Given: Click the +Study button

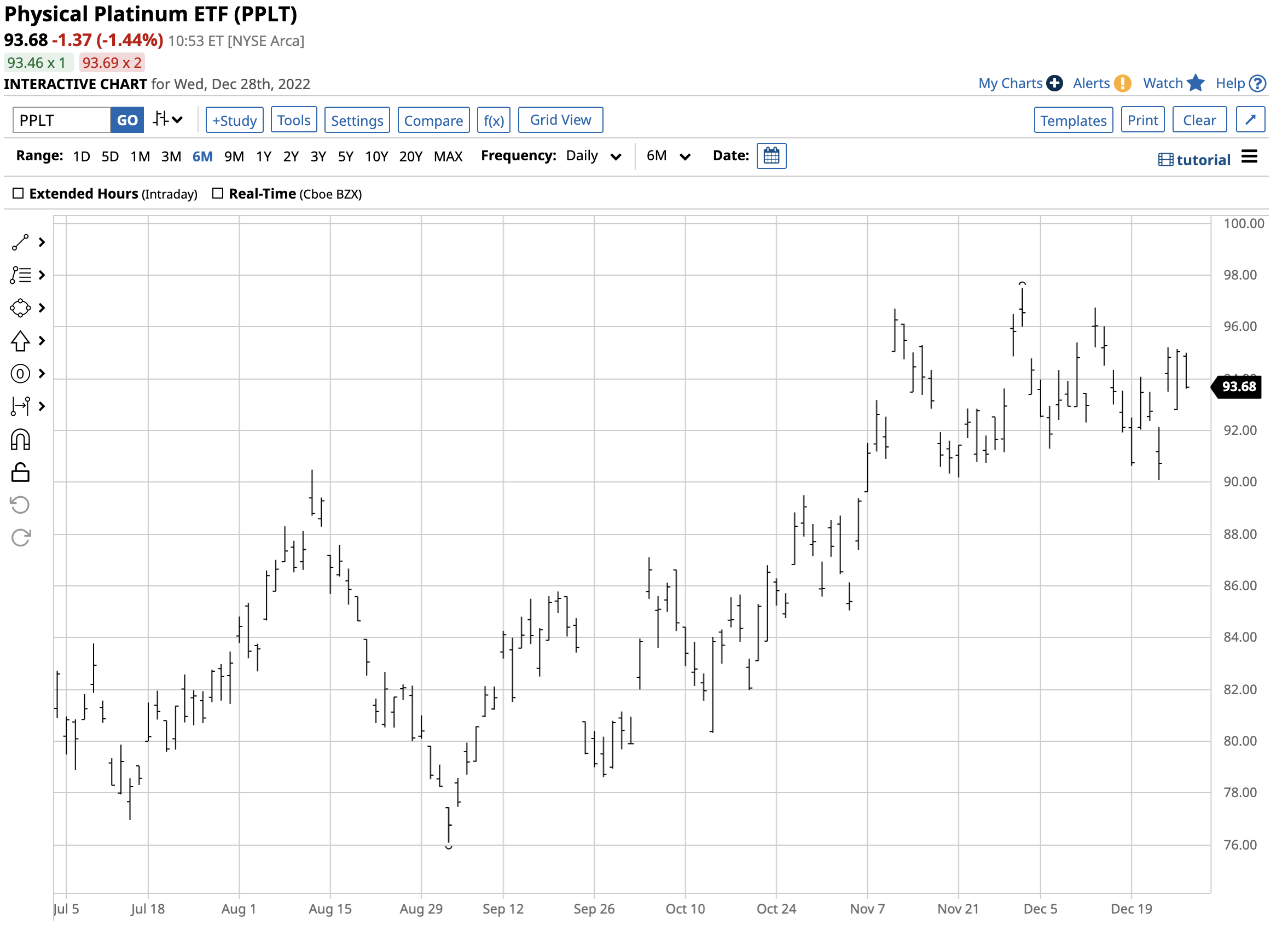Looking at the screenshot, I should [x=234, y=120].
